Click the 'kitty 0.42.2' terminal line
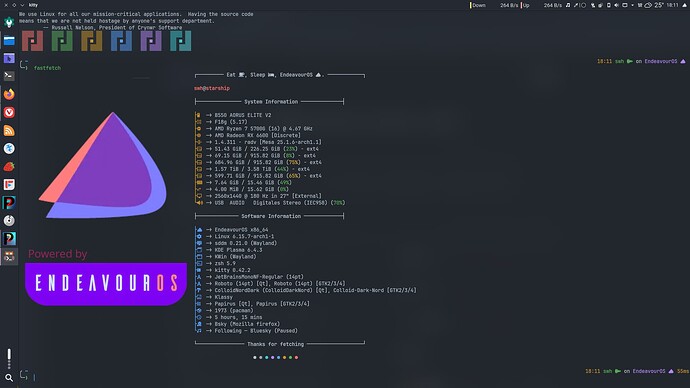Viewport: 690px width, 388px height. click(232, 271)
